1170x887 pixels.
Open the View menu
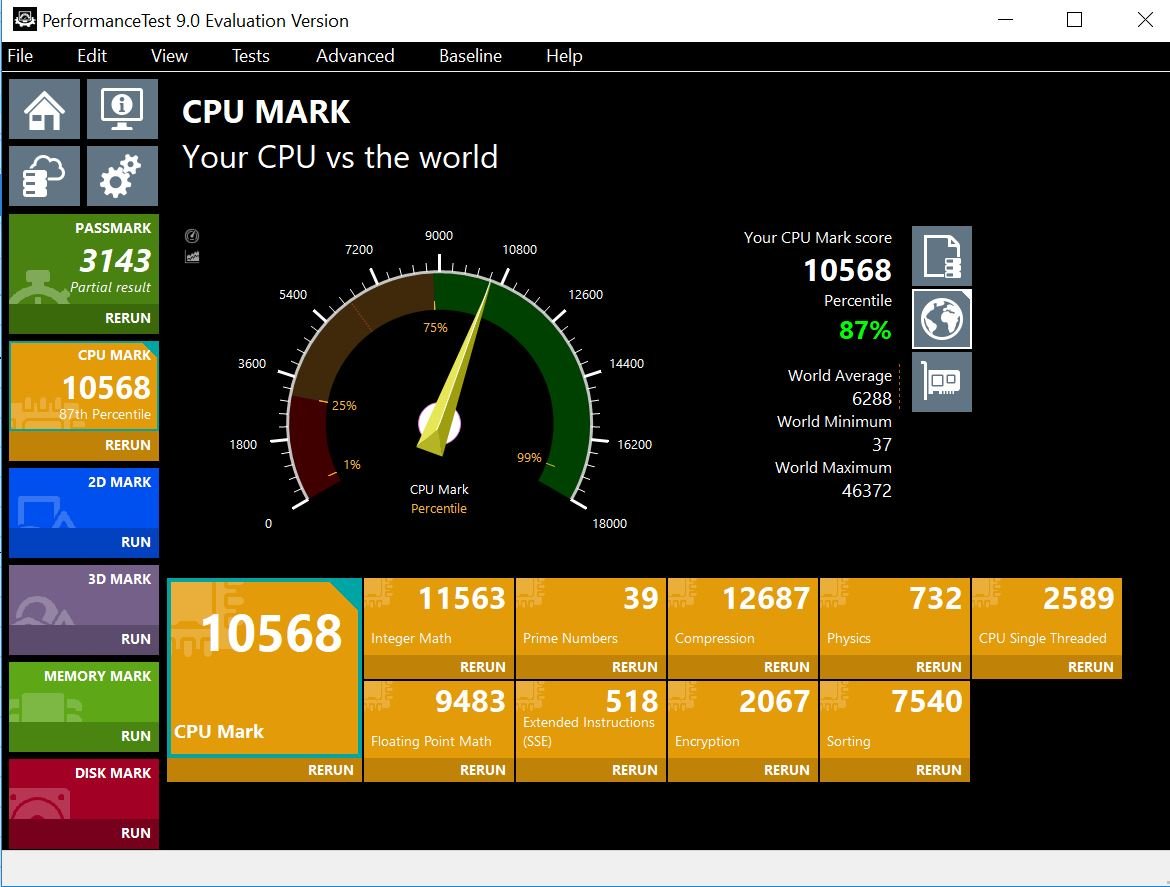169,56
